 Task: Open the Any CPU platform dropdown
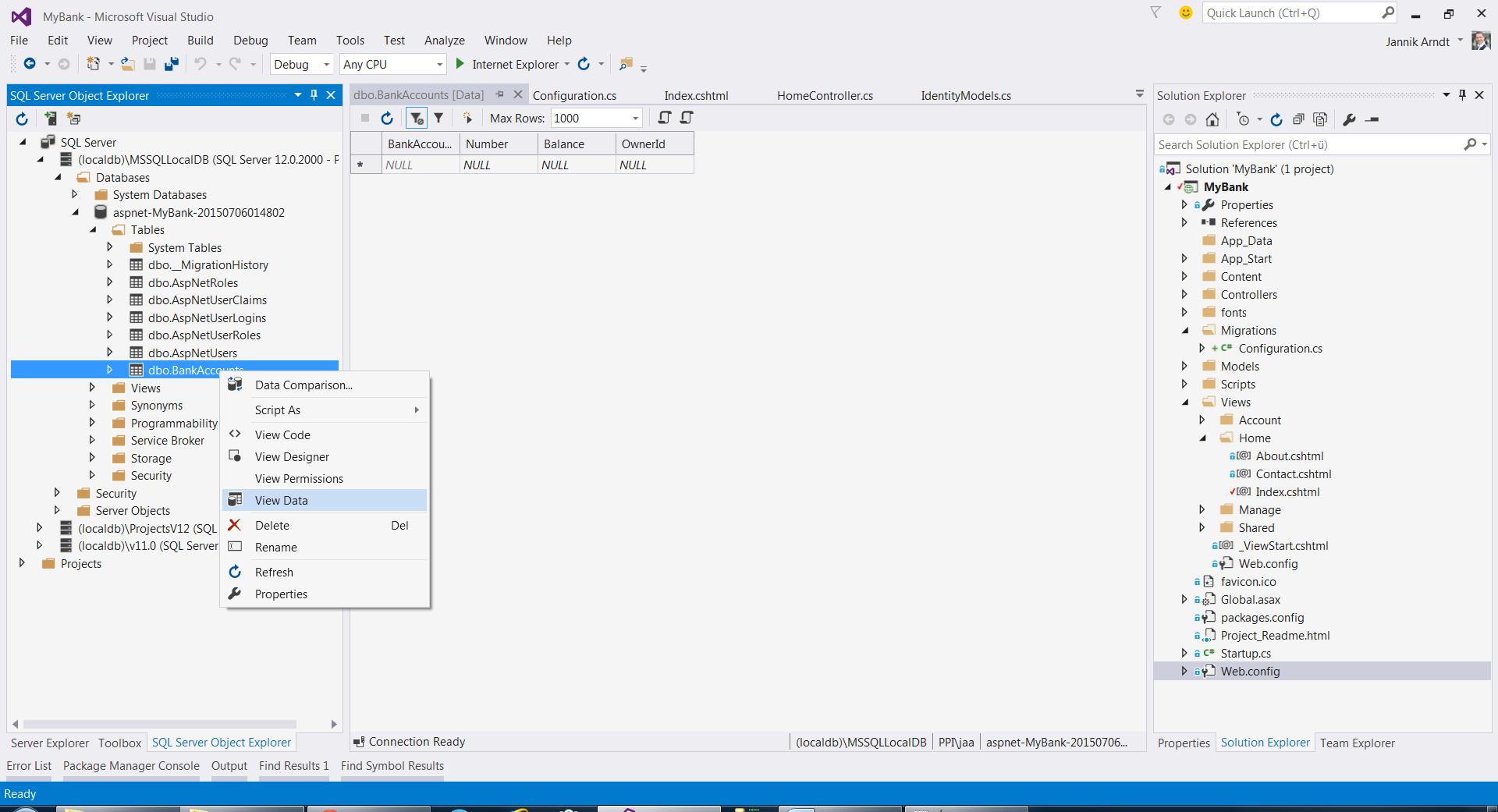click(439, 65)
